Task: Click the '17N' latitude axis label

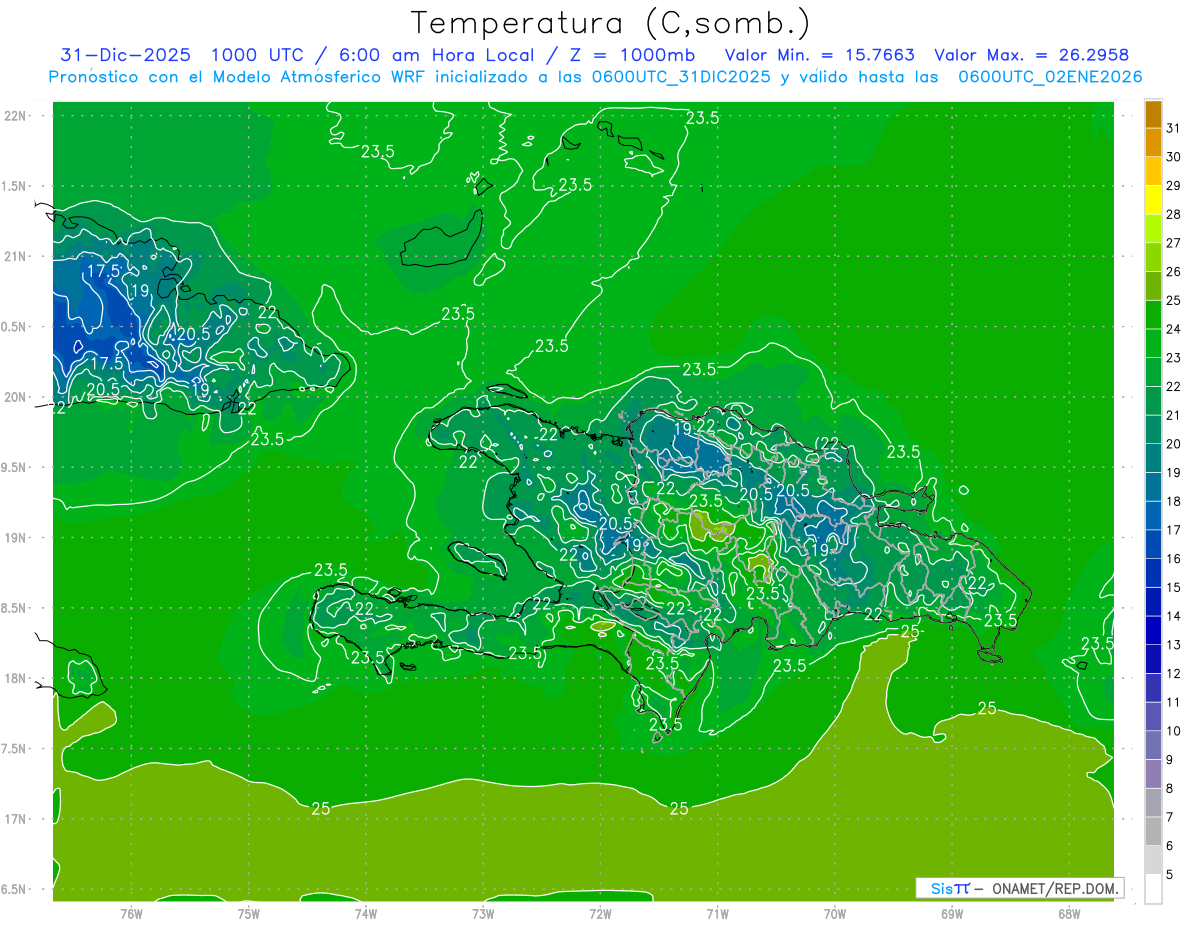Action: pos(16,819)
